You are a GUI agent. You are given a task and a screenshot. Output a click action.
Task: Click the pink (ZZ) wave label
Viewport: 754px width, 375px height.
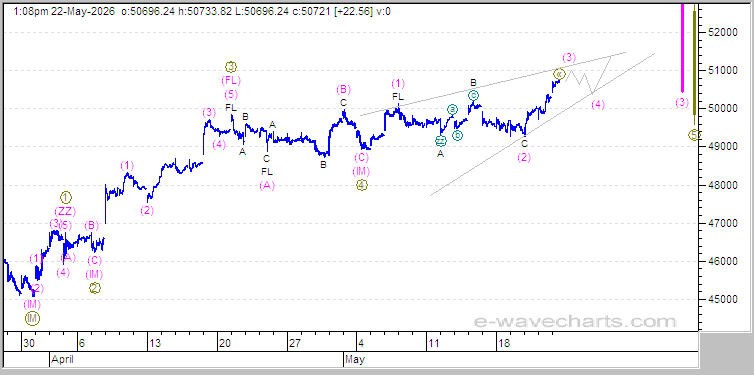65,211
